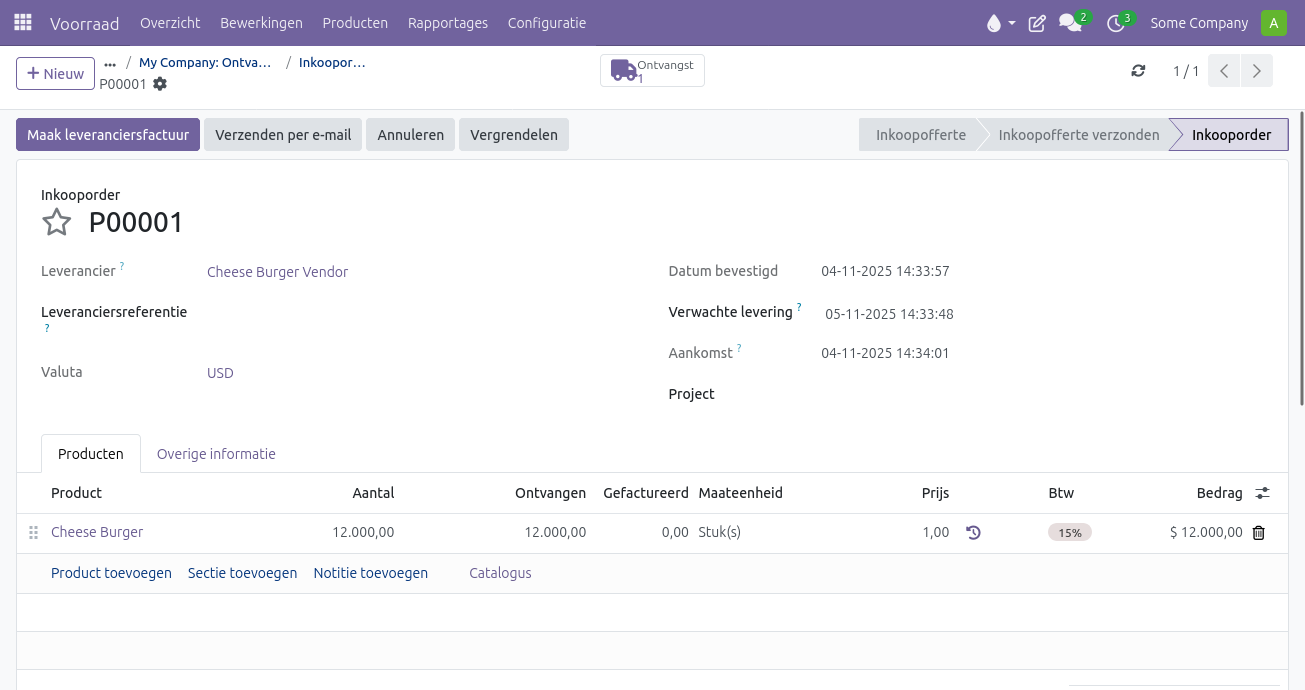The height and width of the screenshot is (690, 1305).
Task: Click Maak leveranciersfactuur button
Action: [108, 135]
